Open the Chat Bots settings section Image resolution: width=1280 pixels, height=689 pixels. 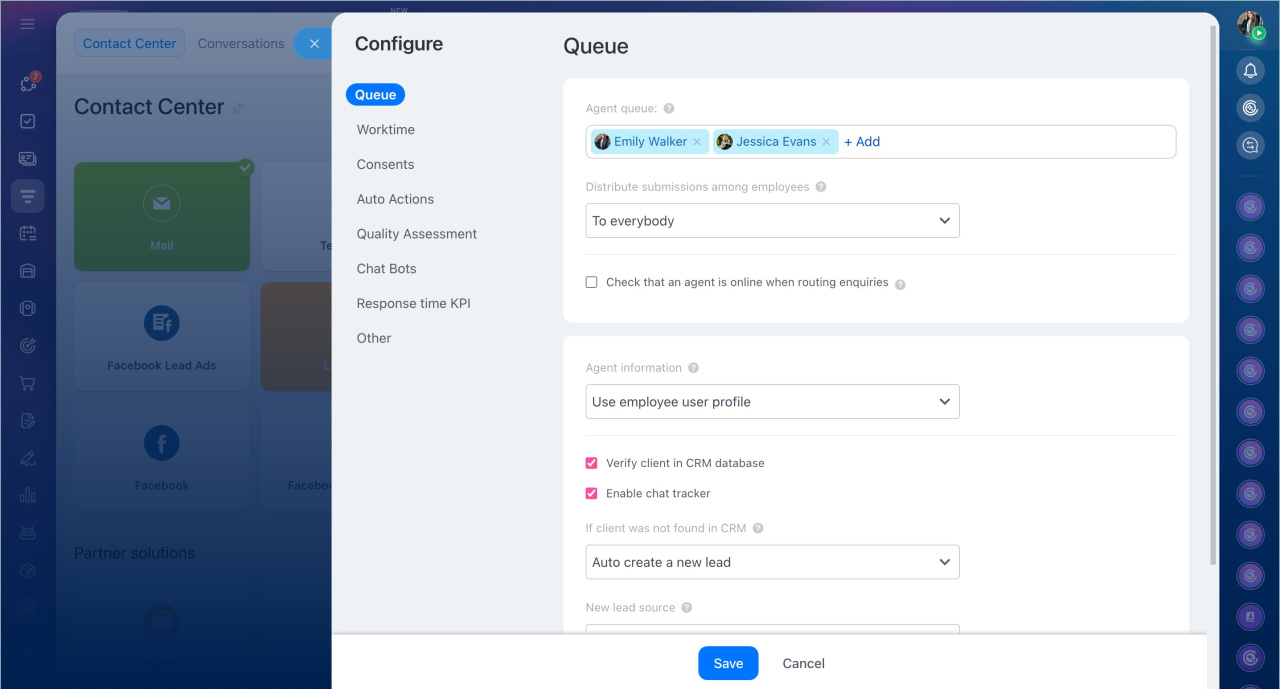(x=386, y=269)
